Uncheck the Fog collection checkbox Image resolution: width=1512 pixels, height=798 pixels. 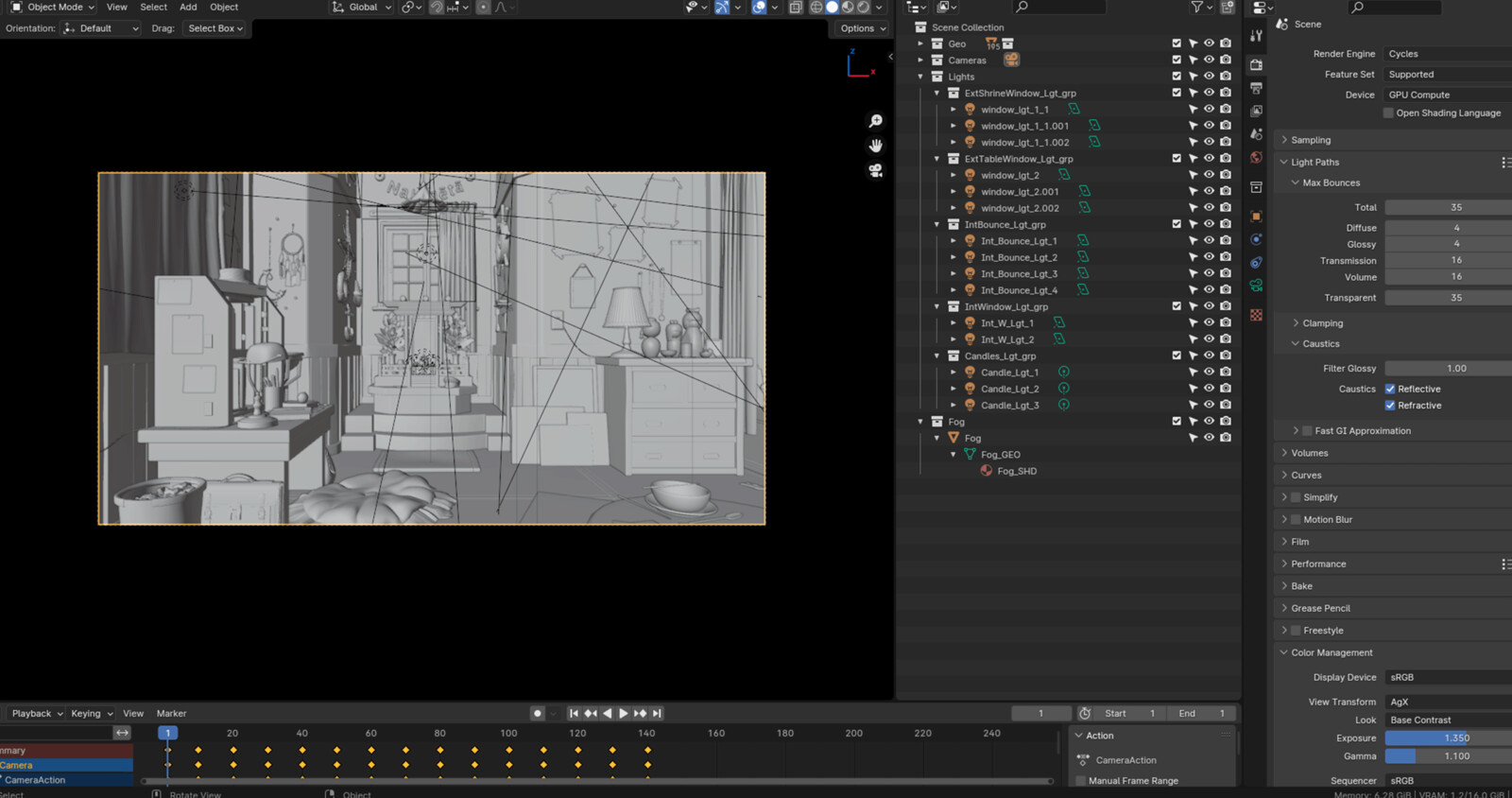(x=1177, y=421)
